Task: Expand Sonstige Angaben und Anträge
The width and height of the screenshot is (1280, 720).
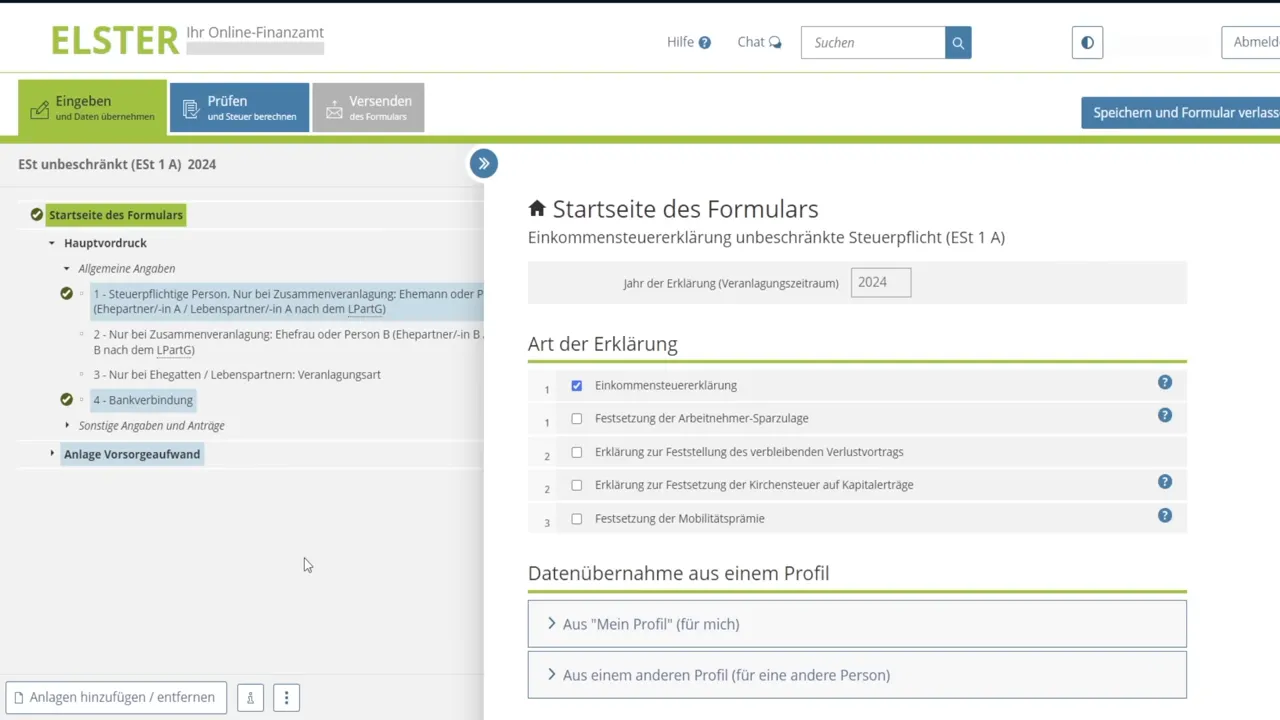Action: click(x=67, y=424)
